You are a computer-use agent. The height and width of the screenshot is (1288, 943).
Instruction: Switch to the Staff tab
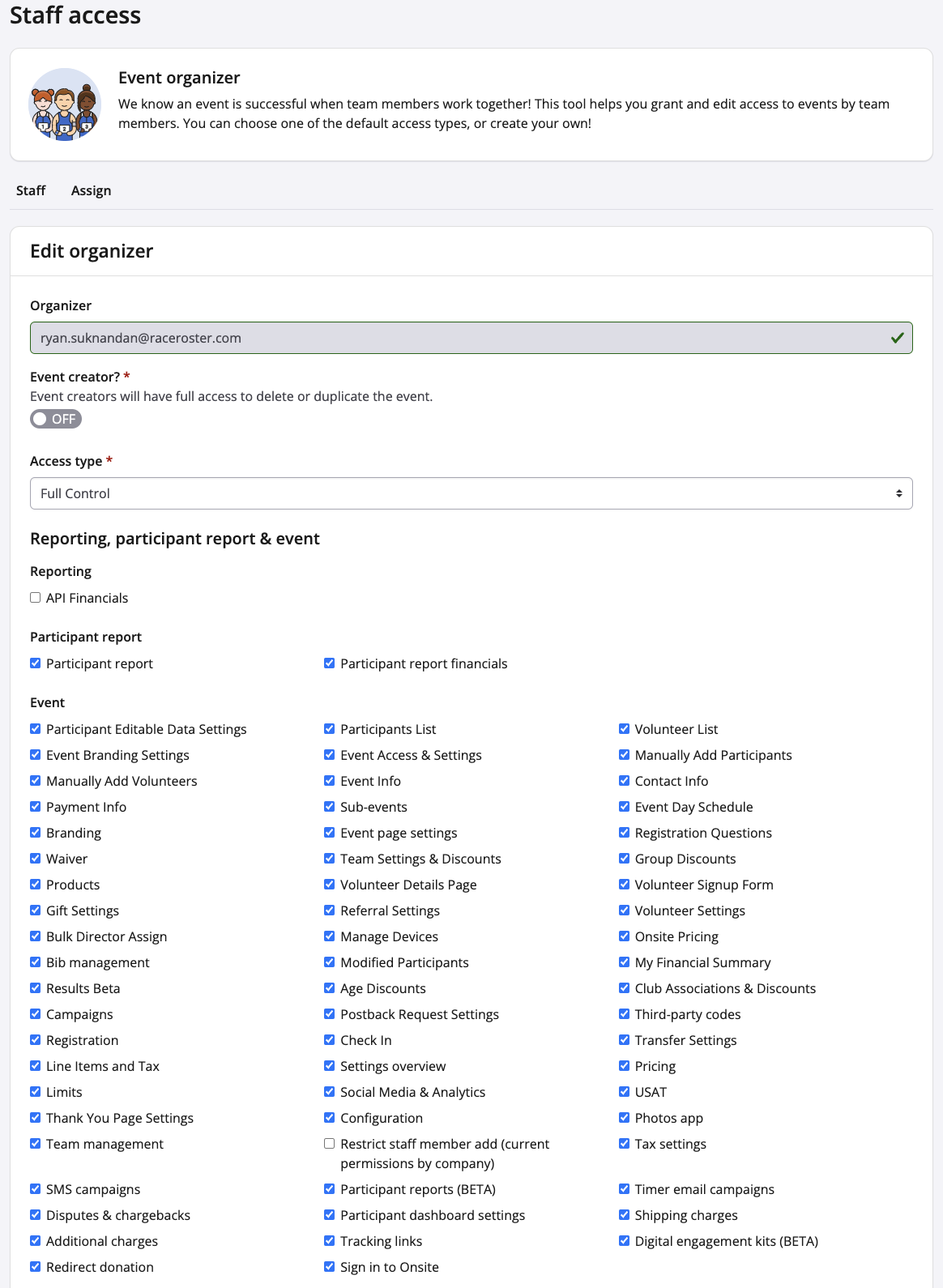point(31,190)
